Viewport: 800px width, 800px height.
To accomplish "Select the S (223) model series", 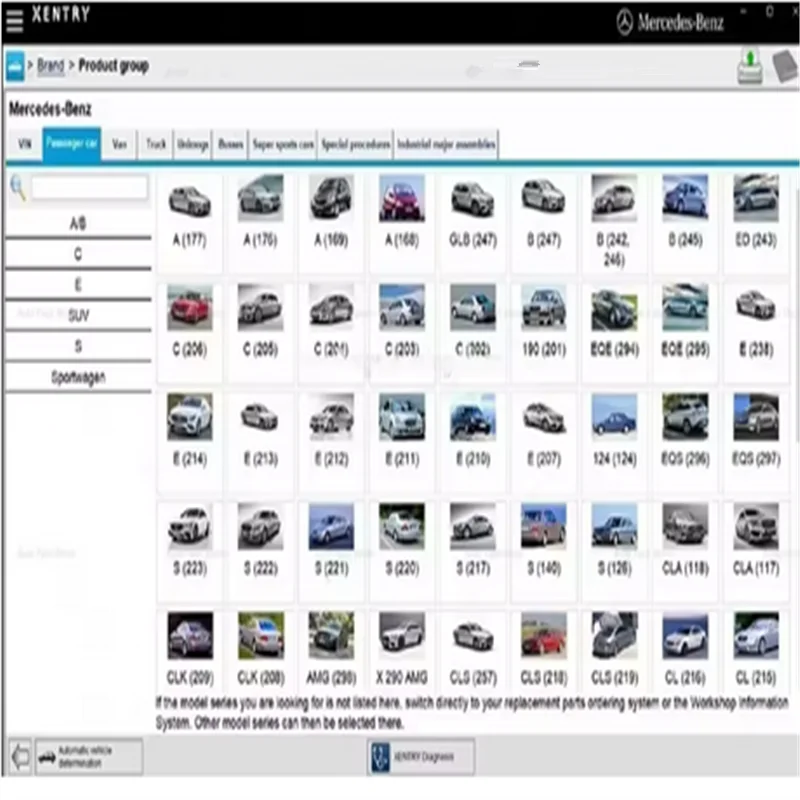I will click(x=190, y=551).
